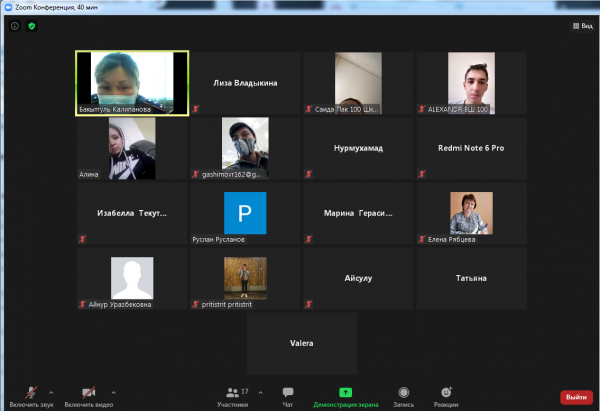Click the Лиза Владыкина participant tile

coord(245,83)
